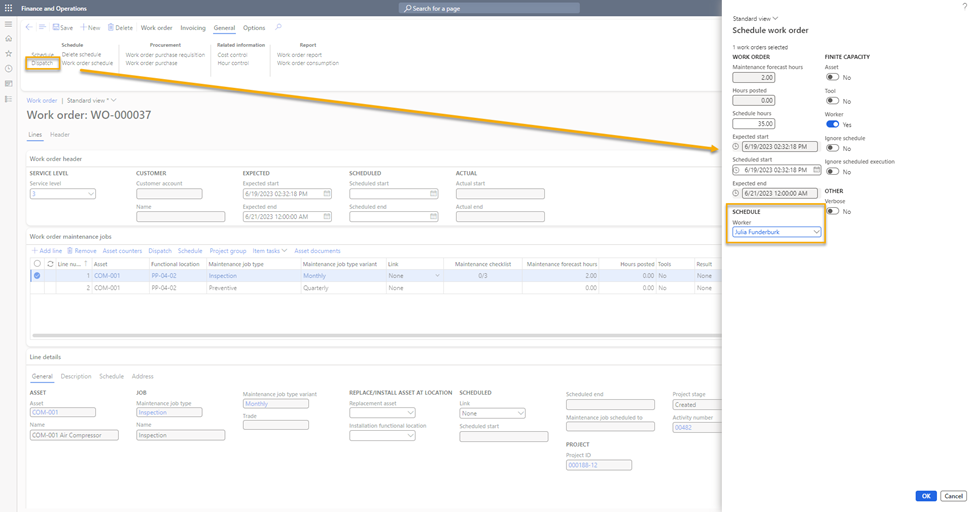Image resolution: width=974 pixels, height=512 pixels.
Task: Open Recent clock icon in the sidebar
Action: click(9, 68)
